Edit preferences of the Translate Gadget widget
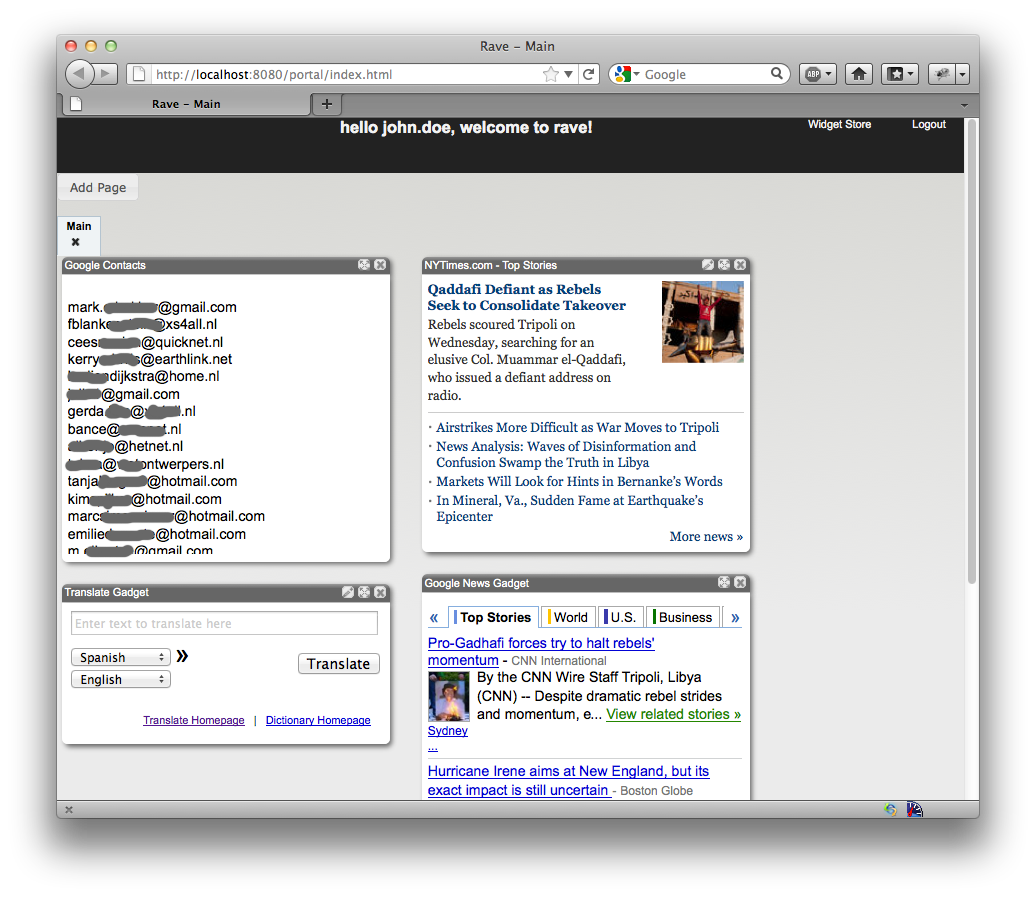 click(x=348, y=592)
